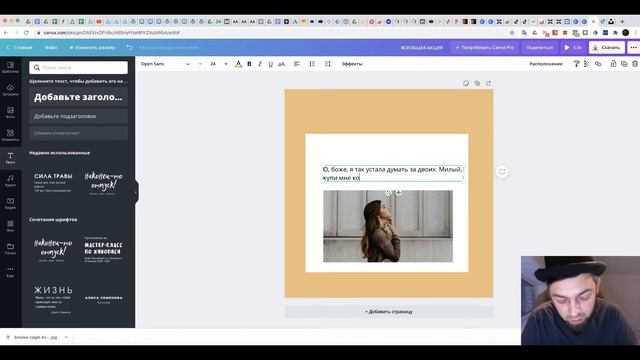This screenshot has height=360, width=640.
Task: Click the Поделиться share button
Action: click(540, 48)
